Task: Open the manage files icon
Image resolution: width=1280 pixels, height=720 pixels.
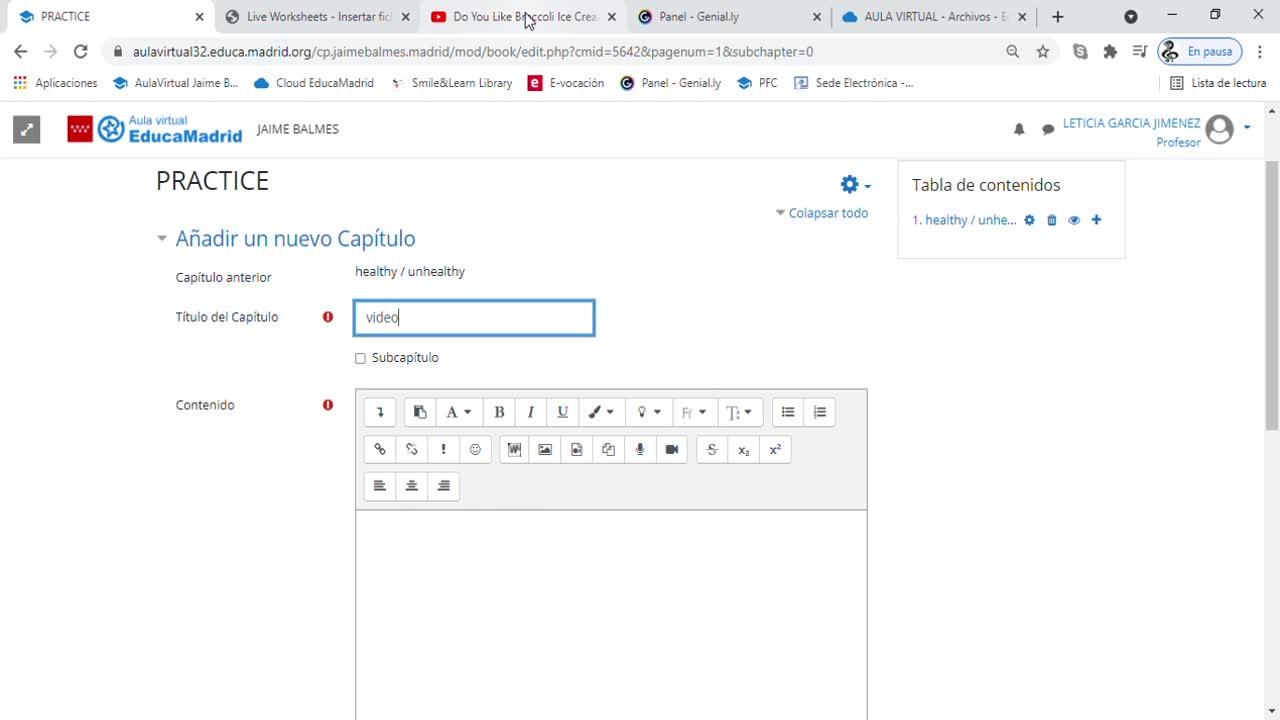Action: pyautogui.click(x=608, y=449)
